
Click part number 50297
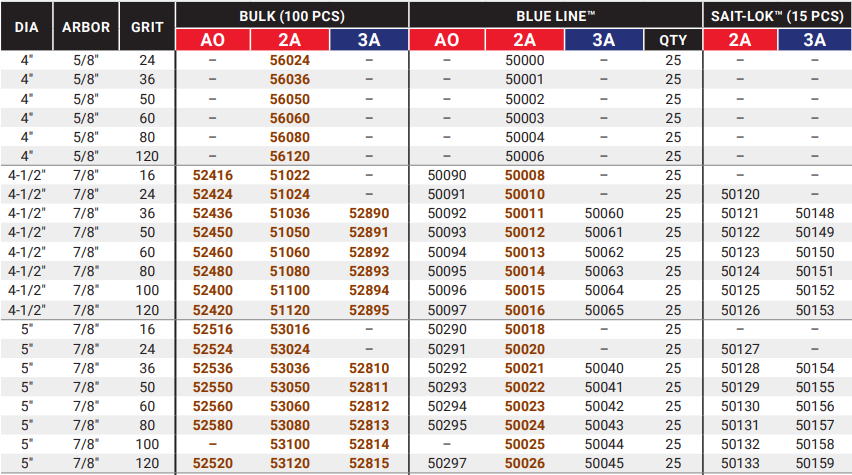pos(446,463)
